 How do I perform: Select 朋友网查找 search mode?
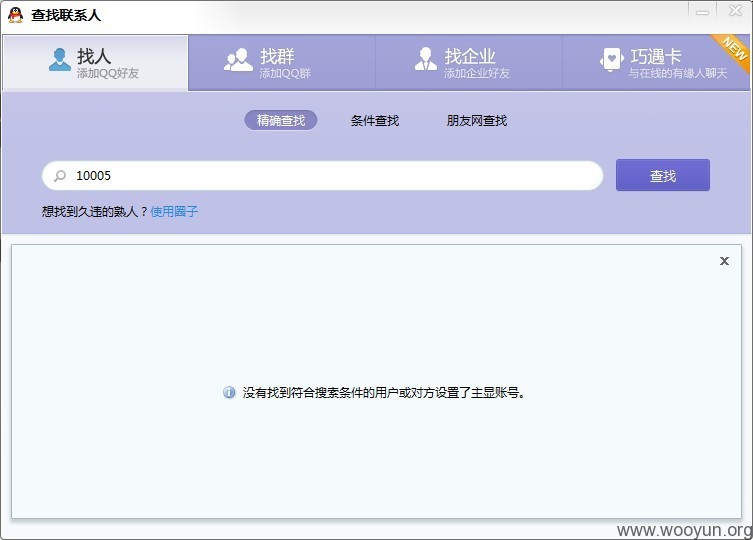coord(477,121)
